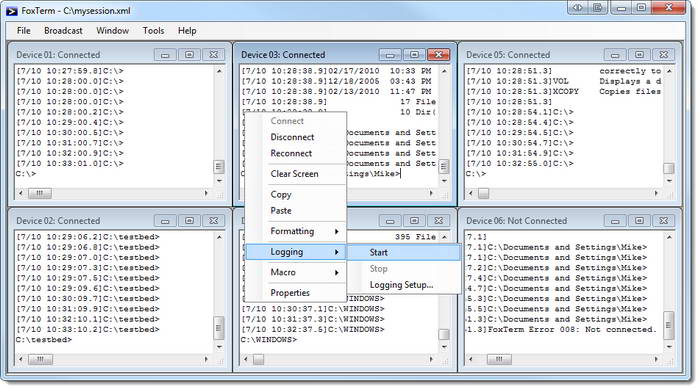Viewport: 700px width, 390px height.
Task: Minimize the Device 03 window
Action: [x=390, y=55]
